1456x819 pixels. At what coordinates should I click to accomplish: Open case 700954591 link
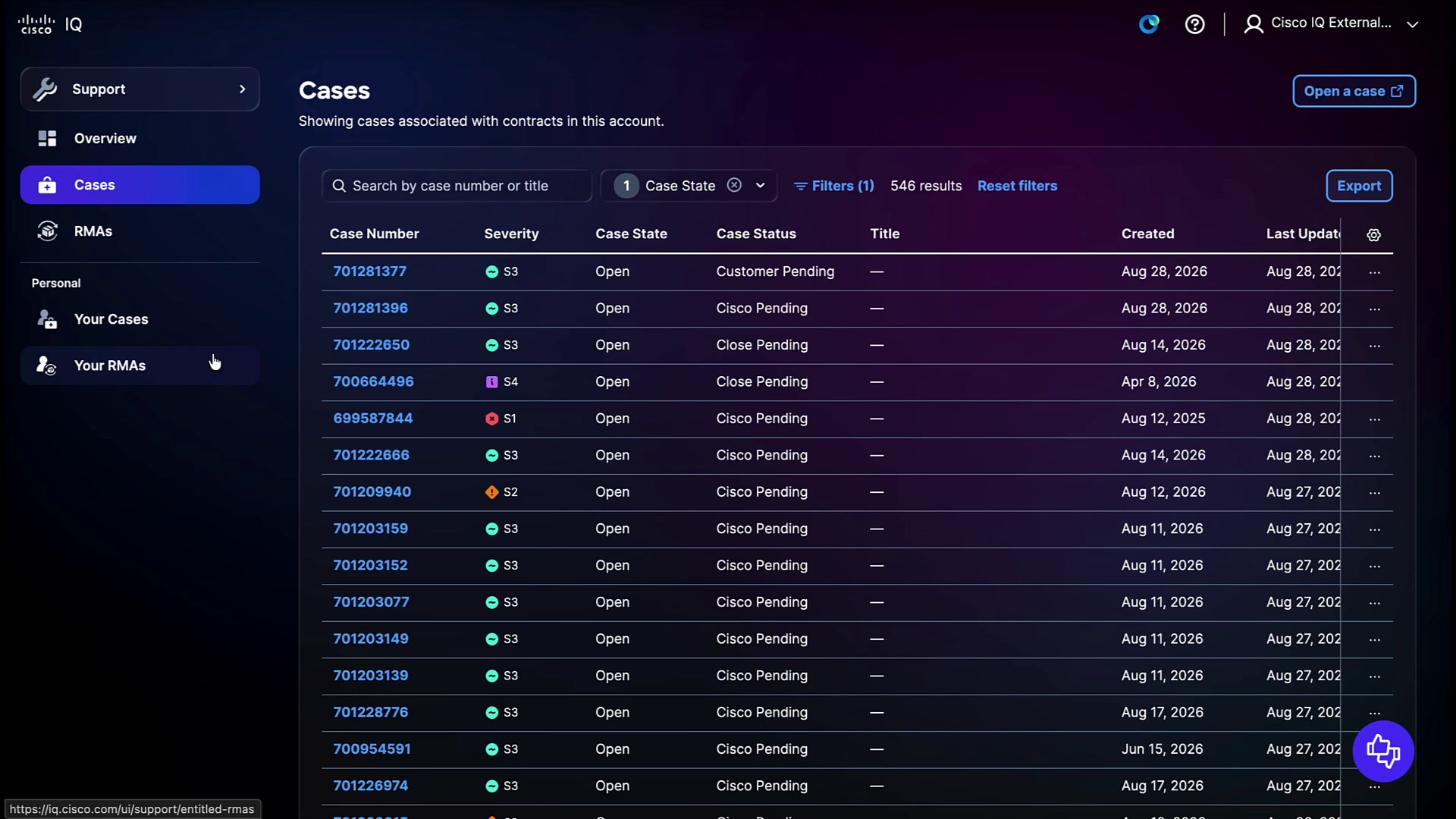pos(372,749)
